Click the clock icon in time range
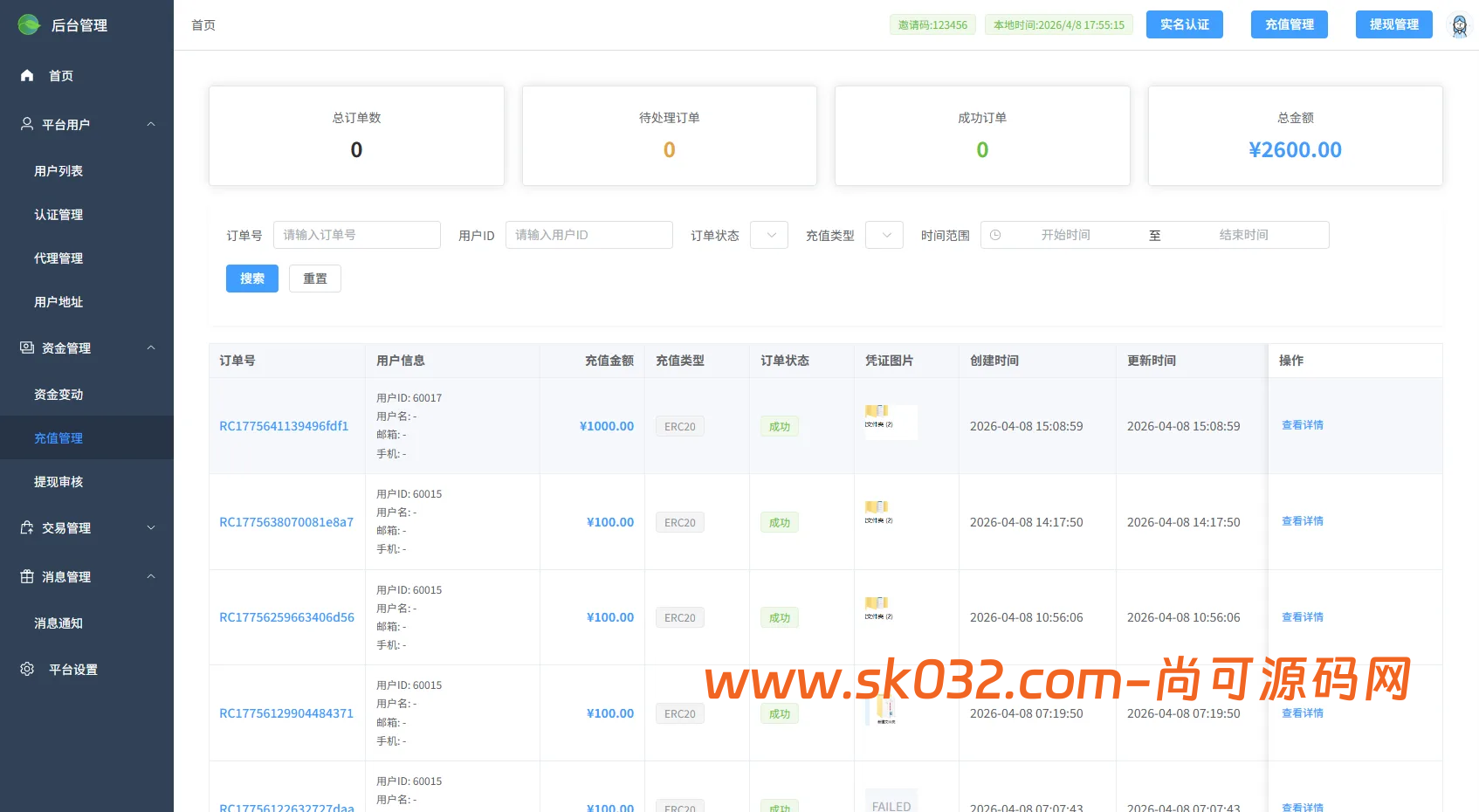This screenshot has height=812, width=1479. point(995,235)
